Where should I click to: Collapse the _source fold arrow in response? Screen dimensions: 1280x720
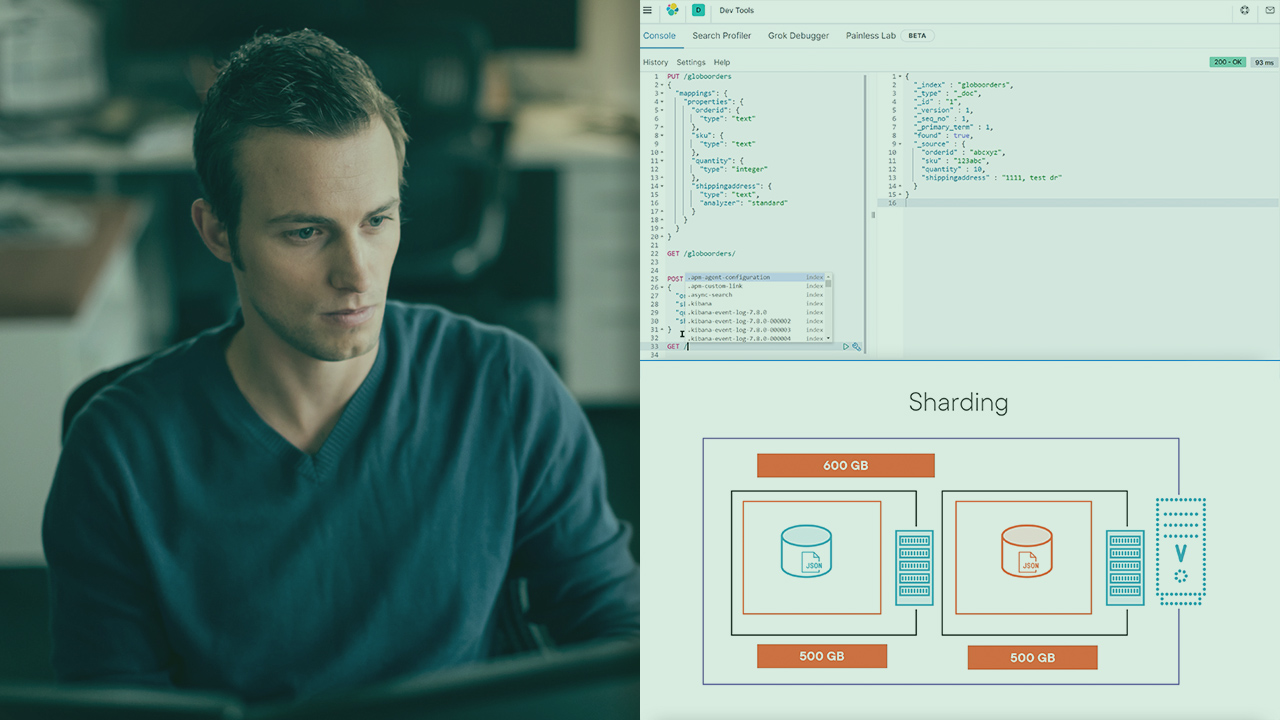(x=899, y=144)
